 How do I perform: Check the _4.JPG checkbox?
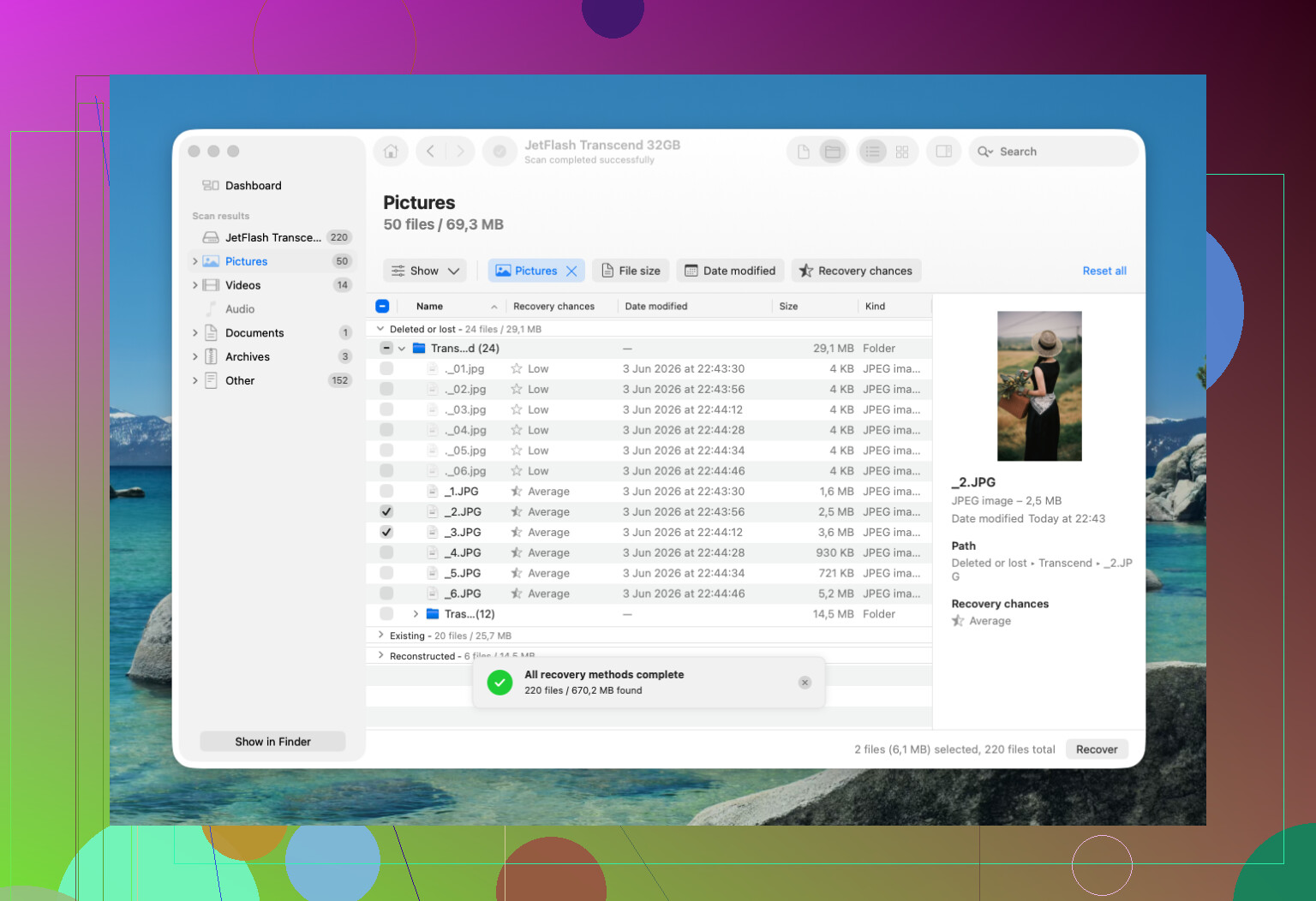click(x=386, y=553)
